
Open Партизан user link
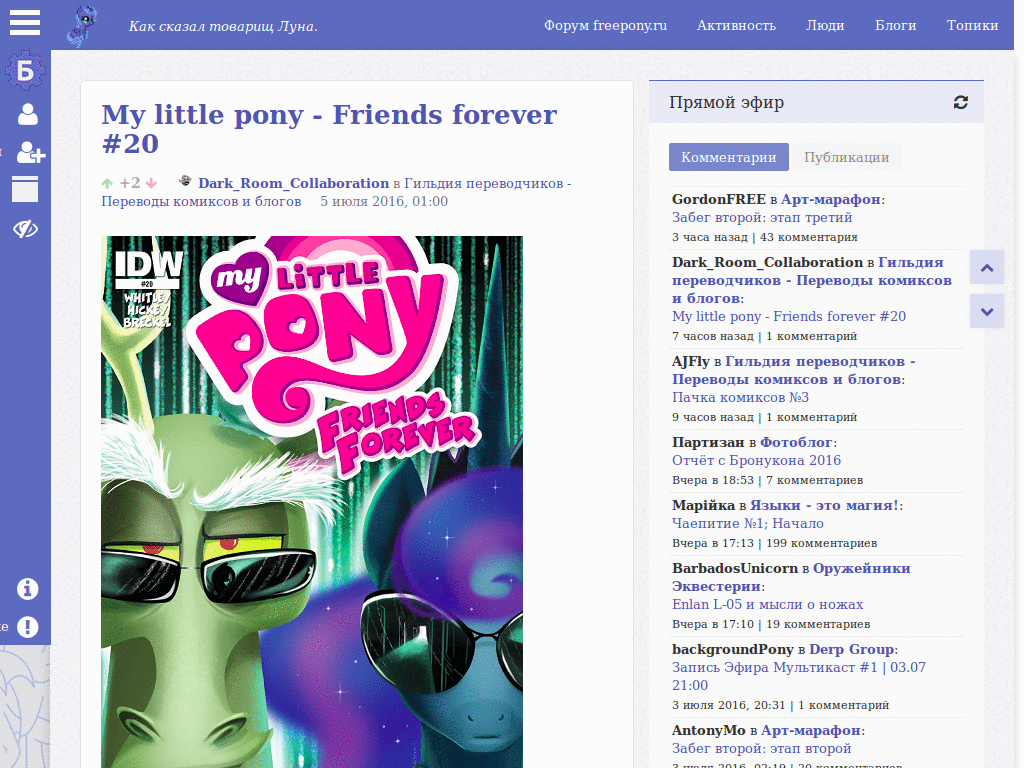click(x=708, y=443)
